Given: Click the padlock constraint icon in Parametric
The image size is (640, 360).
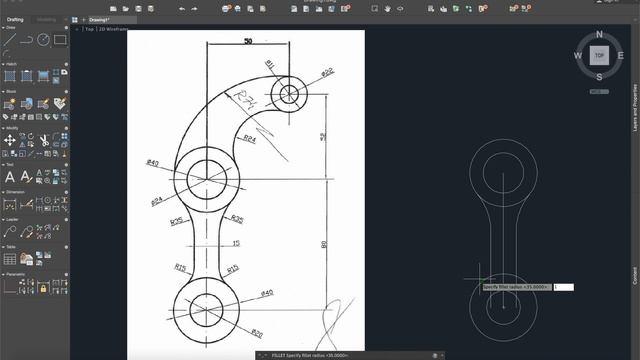Looking at the screenshot, I should [x=43, y=288].
